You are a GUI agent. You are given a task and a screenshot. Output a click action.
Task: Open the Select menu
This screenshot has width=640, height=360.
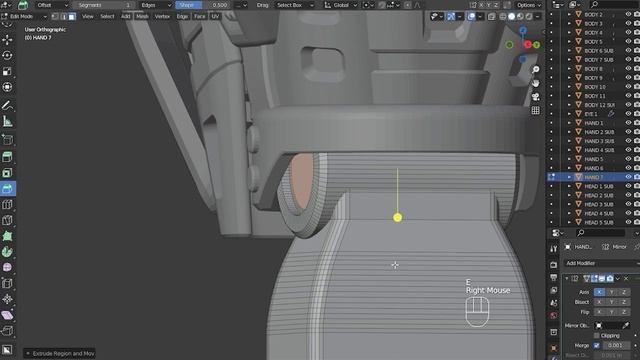pyautogui.click(x=107, y=17)
